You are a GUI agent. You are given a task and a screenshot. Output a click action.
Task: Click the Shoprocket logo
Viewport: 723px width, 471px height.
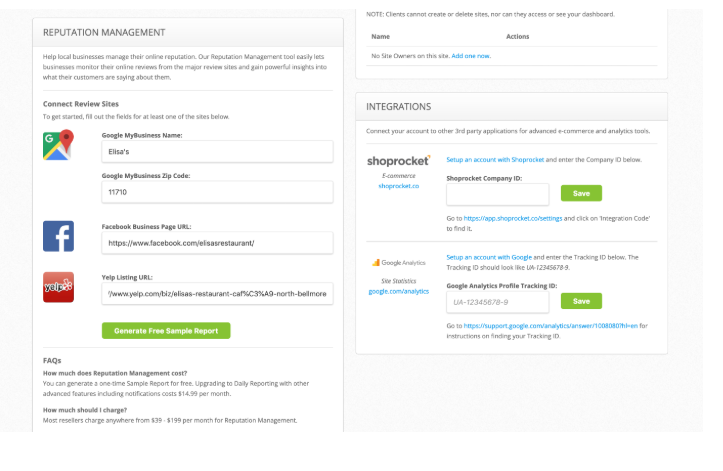398,161
